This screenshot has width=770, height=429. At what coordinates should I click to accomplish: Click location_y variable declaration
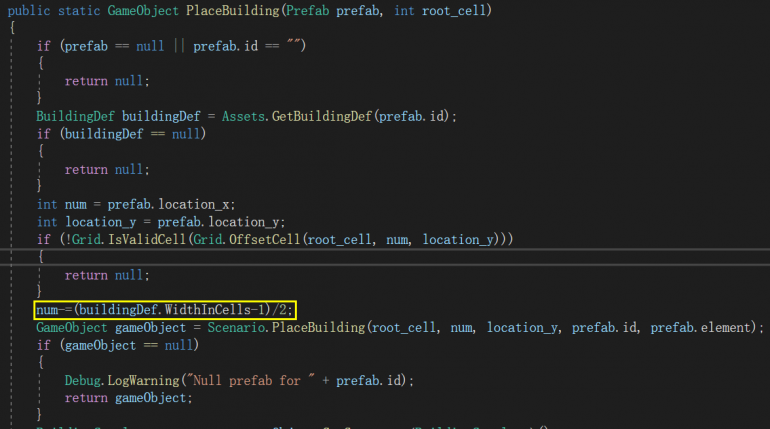pyautogui.click(x=101, y=222)
